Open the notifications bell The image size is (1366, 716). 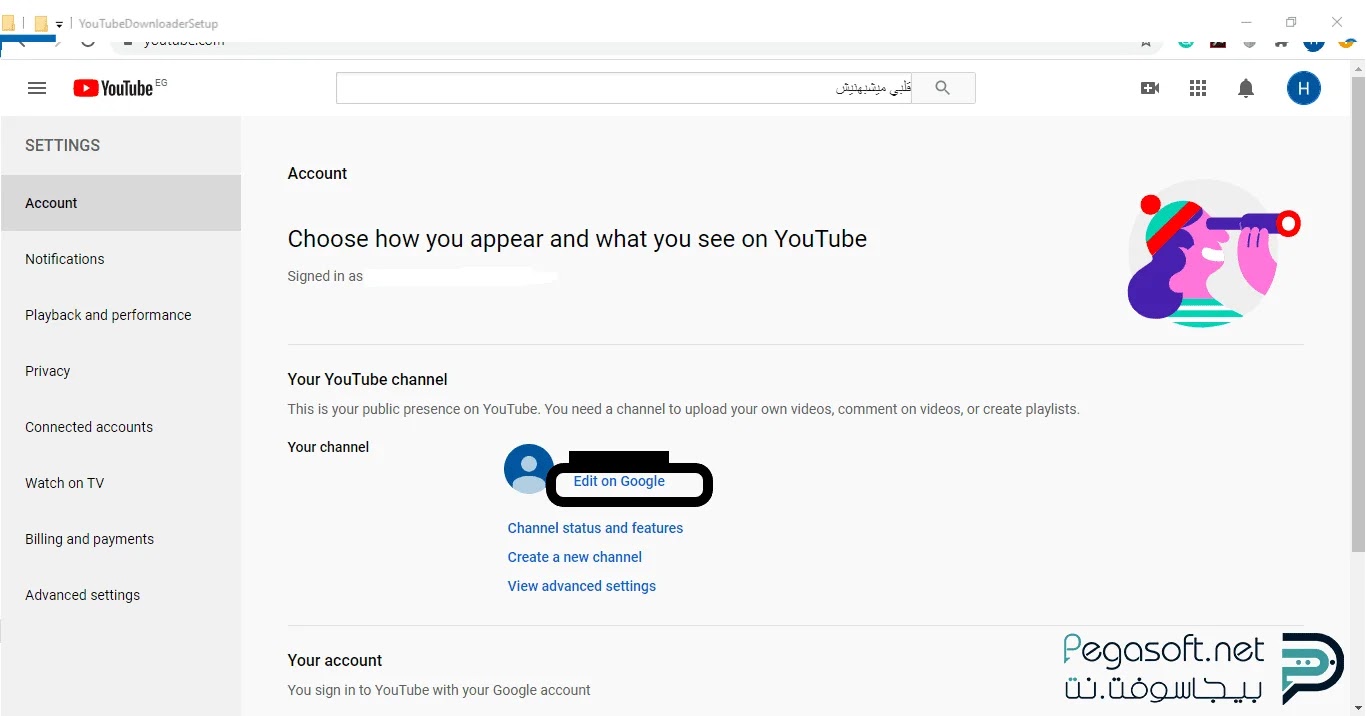tap(1246, 88)
